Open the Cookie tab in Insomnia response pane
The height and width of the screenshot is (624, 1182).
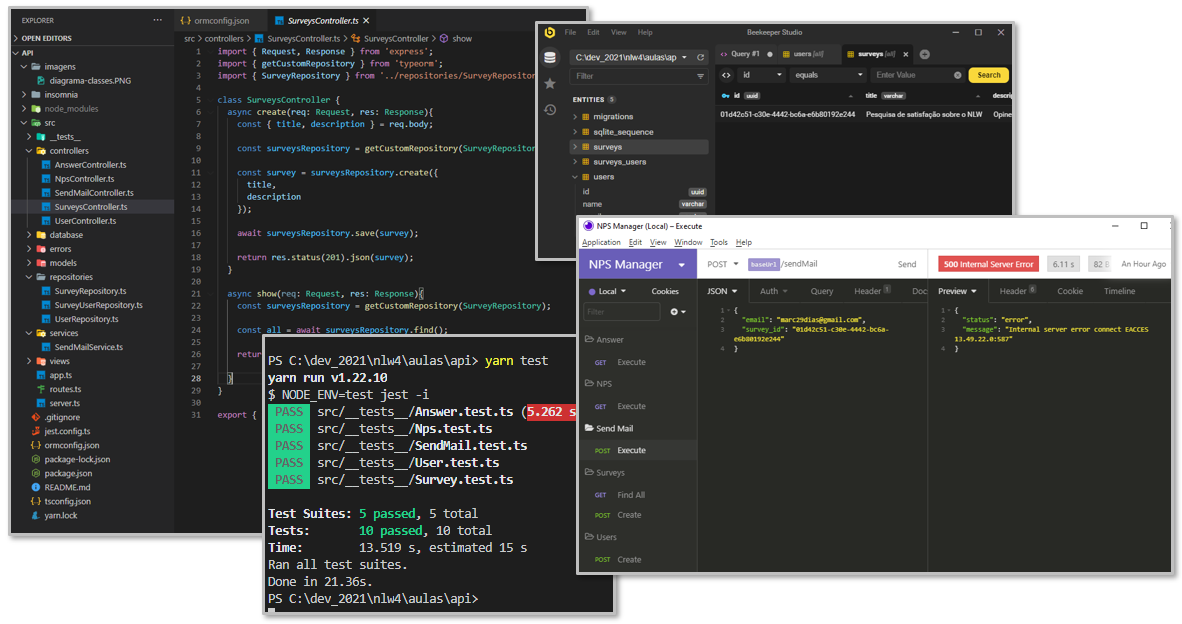click(x=1070, y=292)
